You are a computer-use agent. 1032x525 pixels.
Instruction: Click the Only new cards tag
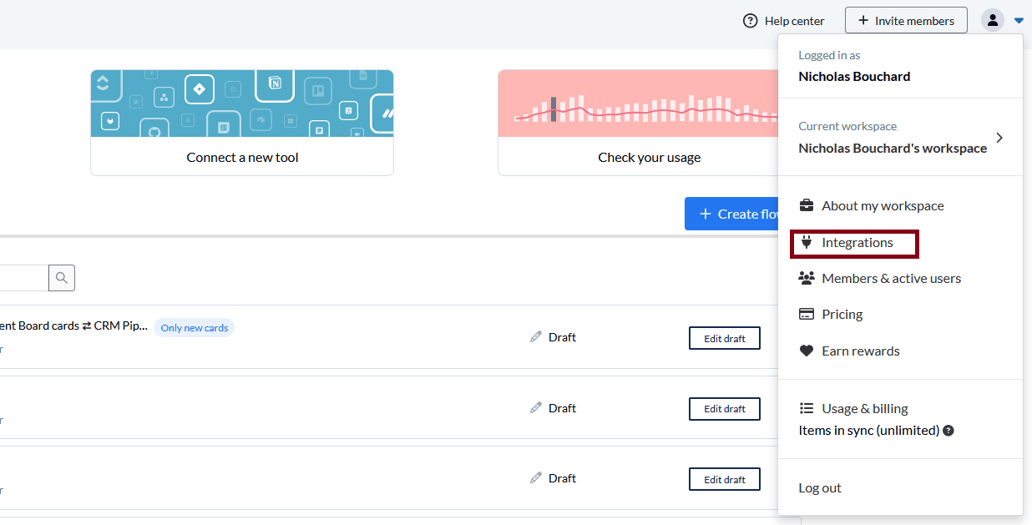point(194,328)
